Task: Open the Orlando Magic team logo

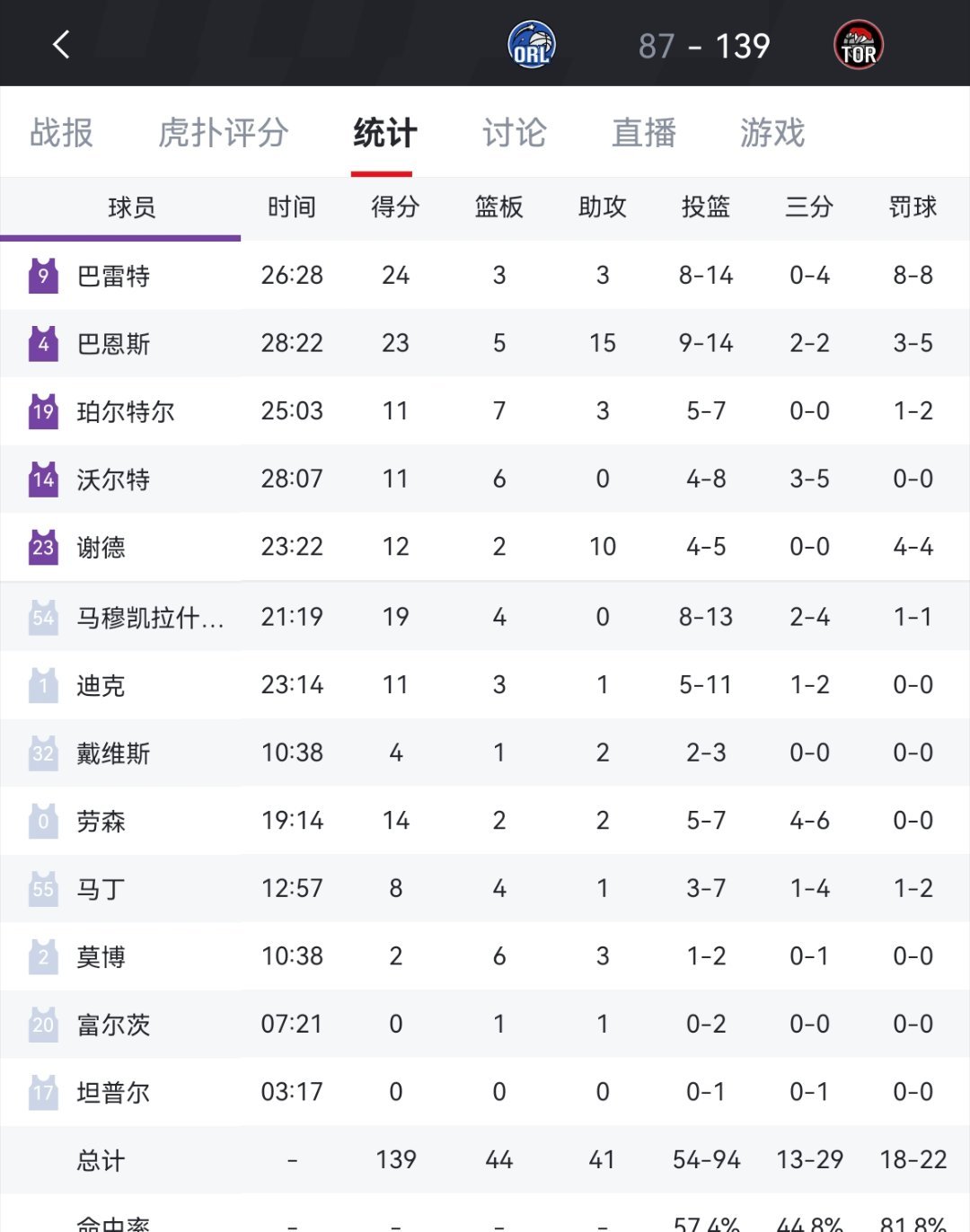Action: click(532, 45)
